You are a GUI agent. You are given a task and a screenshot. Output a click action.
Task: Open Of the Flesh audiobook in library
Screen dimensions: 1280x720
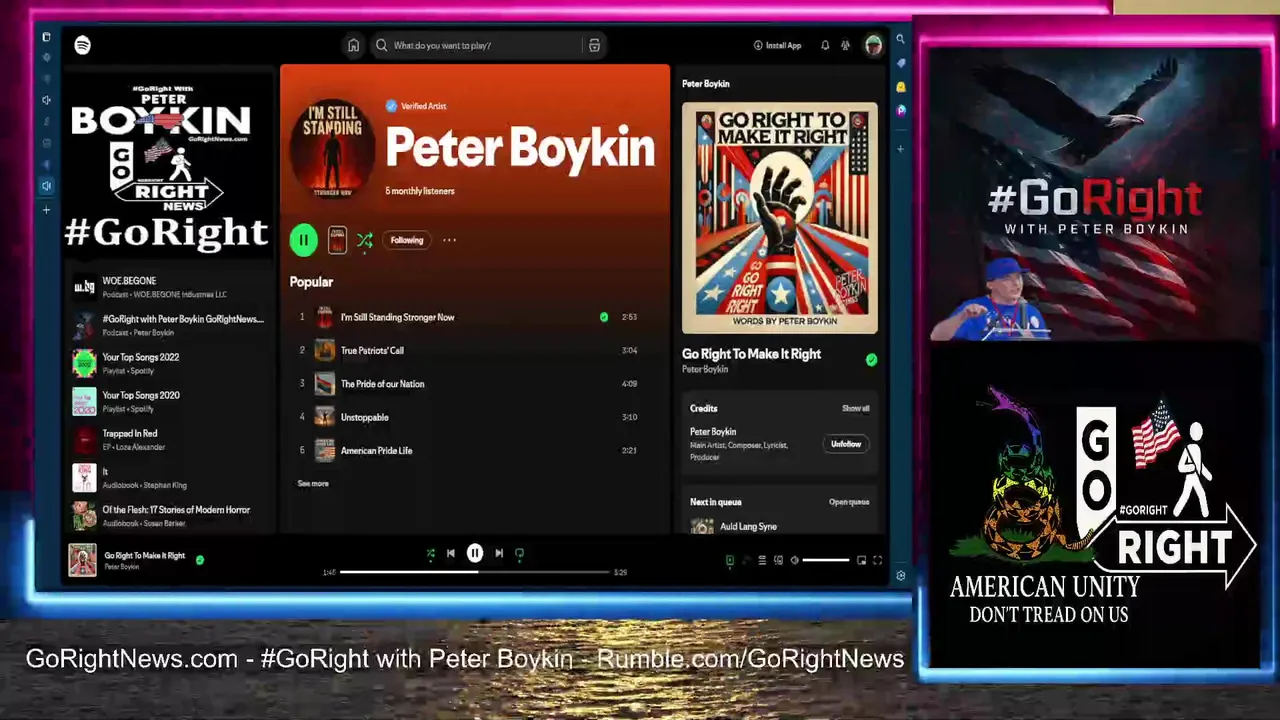pos(170,515)
